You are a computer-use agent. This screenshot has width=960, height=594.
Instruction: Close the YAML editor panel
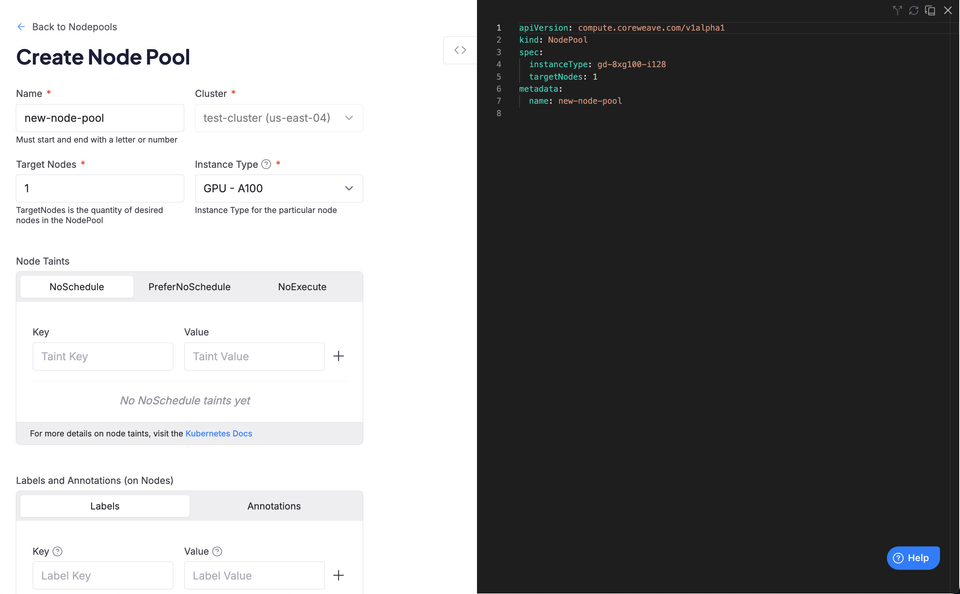(x=947, y=10)
